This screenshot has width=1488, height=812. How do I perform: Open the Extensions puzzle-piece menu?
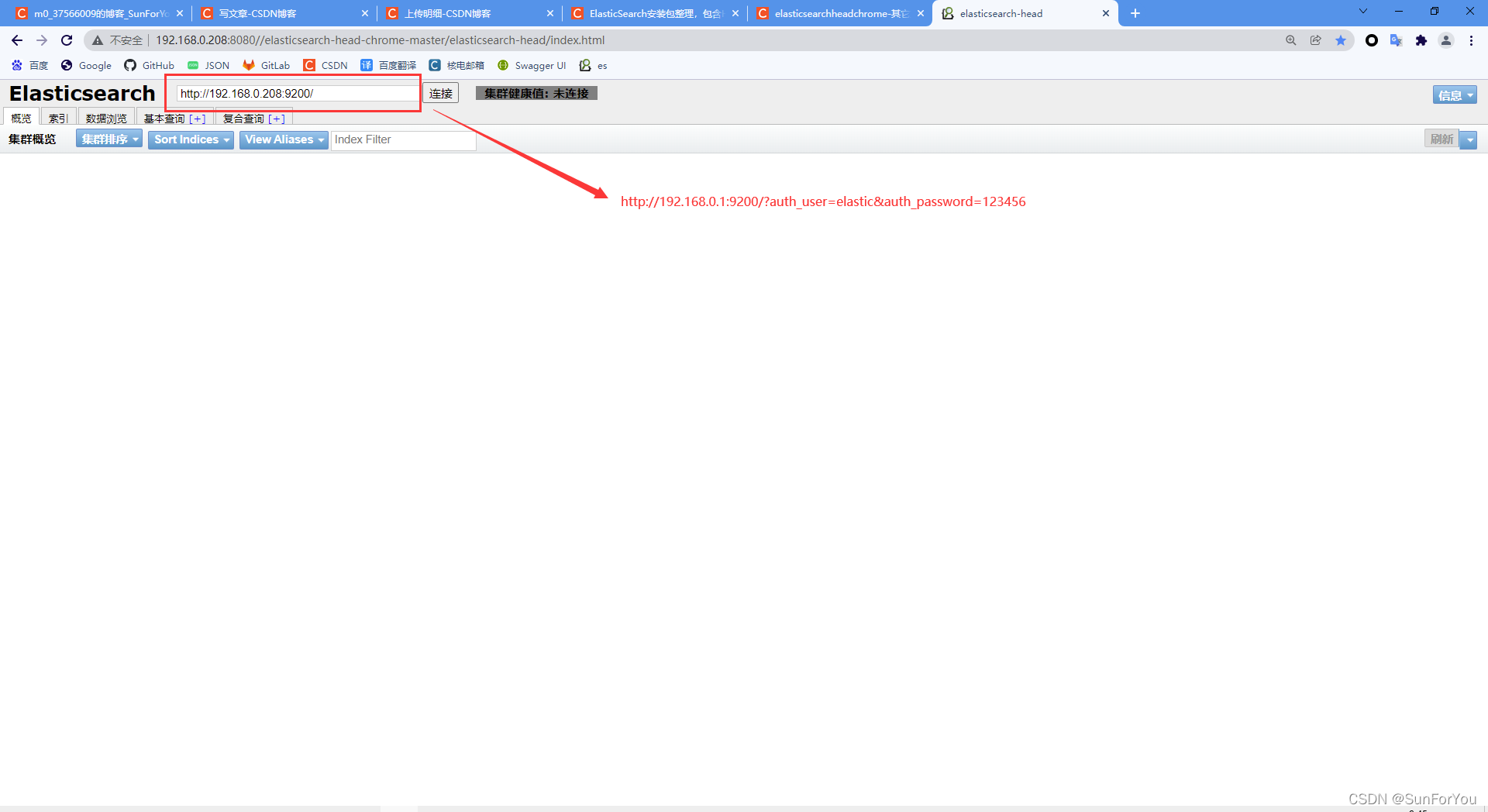point(1421,40)
